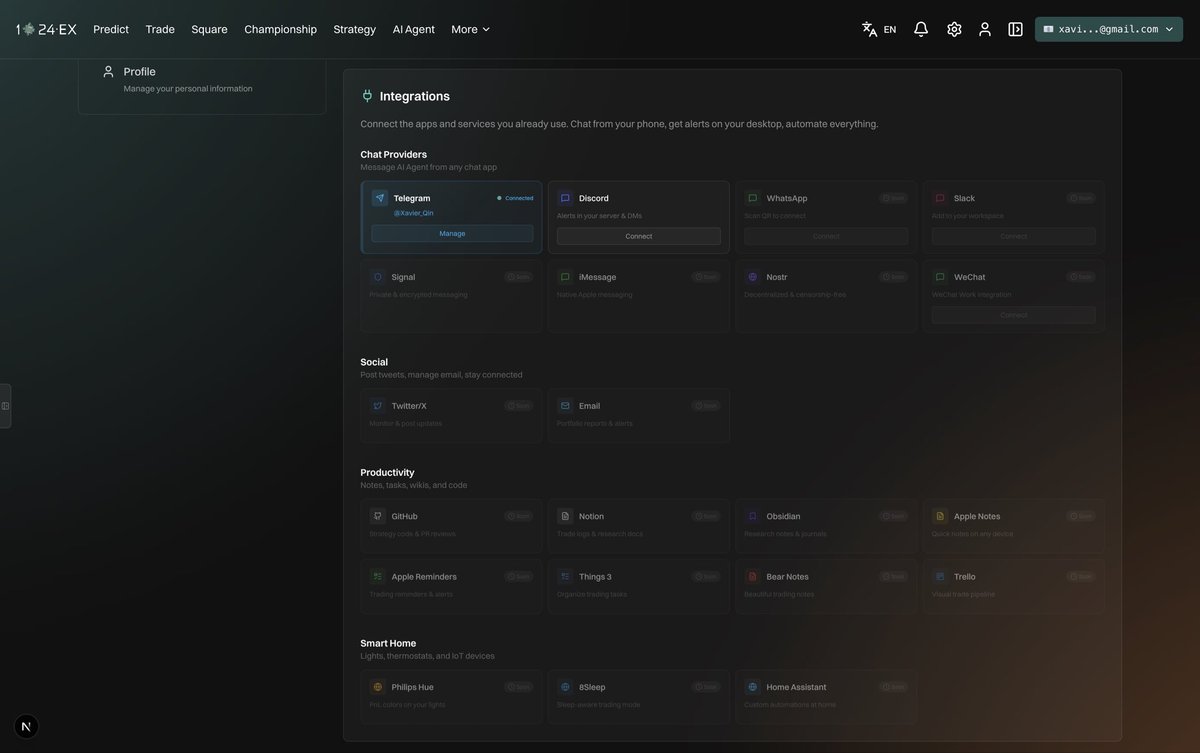The width and height of the screenshot is (1200, 753).
Task: Click the Slack card icon
Action: click(940, 198)
